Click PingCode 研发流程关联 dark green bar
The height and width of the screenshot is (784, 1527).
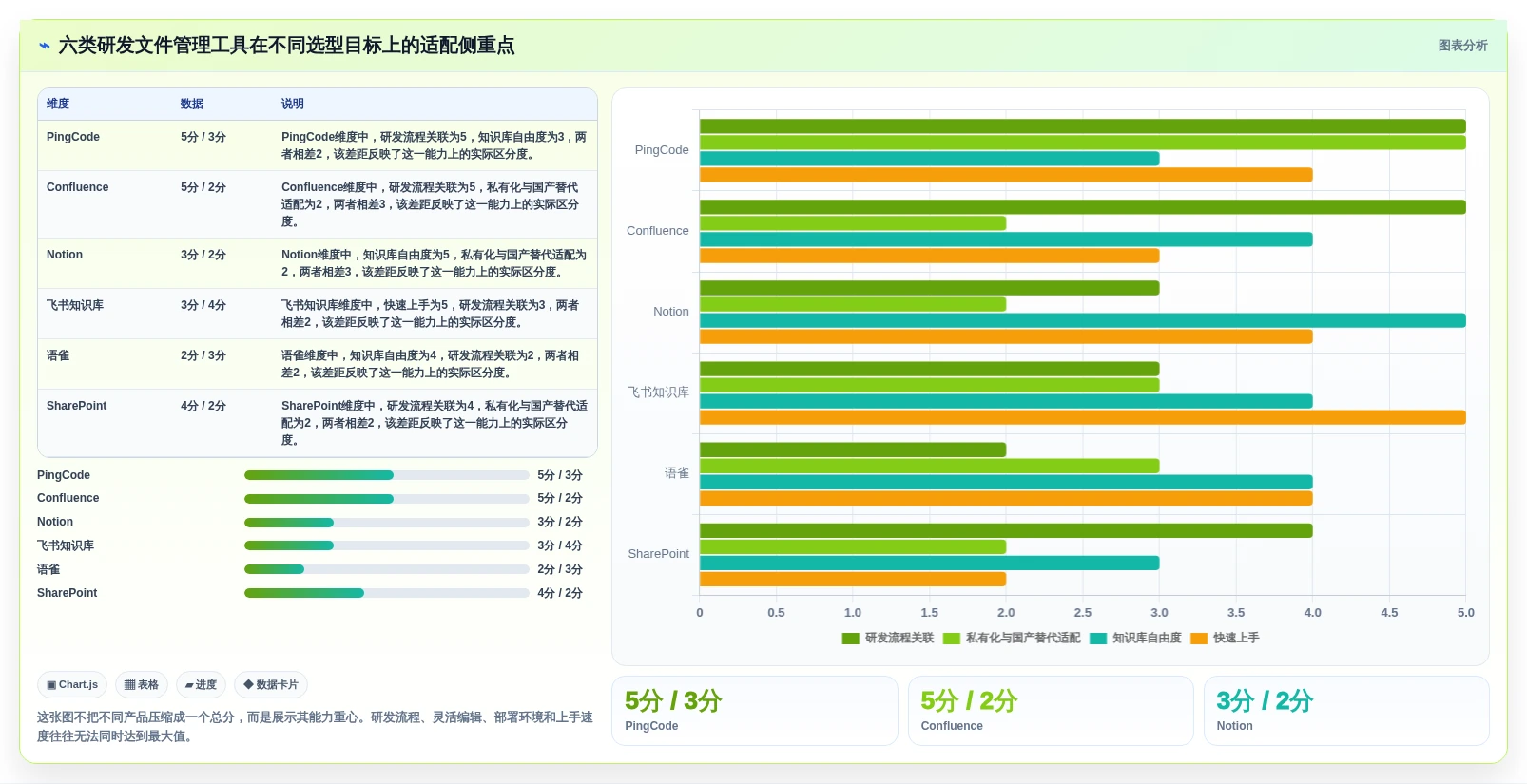1083,126
